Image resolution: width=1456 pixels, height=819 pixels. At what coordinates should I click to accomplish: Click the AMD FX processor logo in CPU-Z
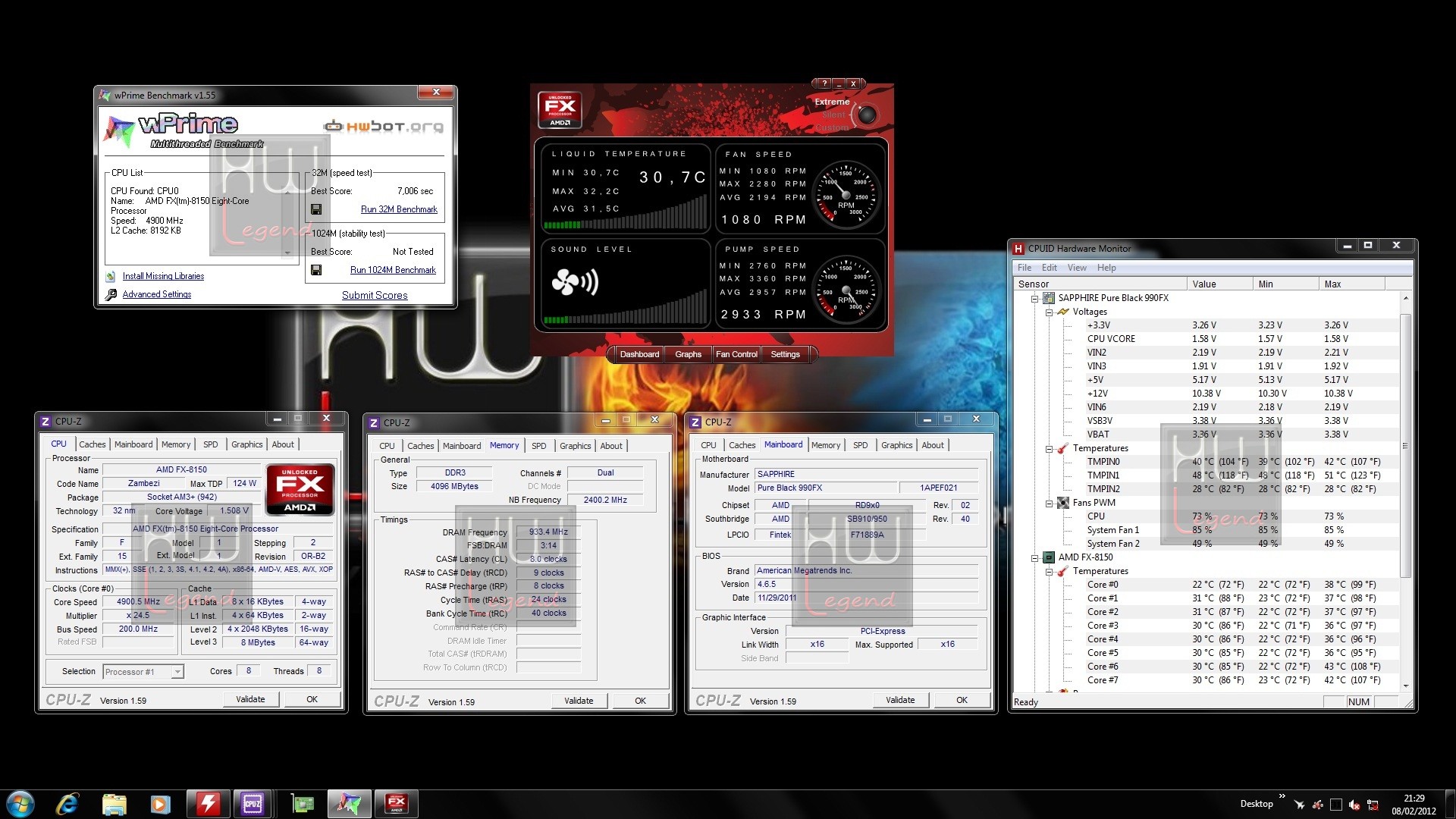[300, 489]
